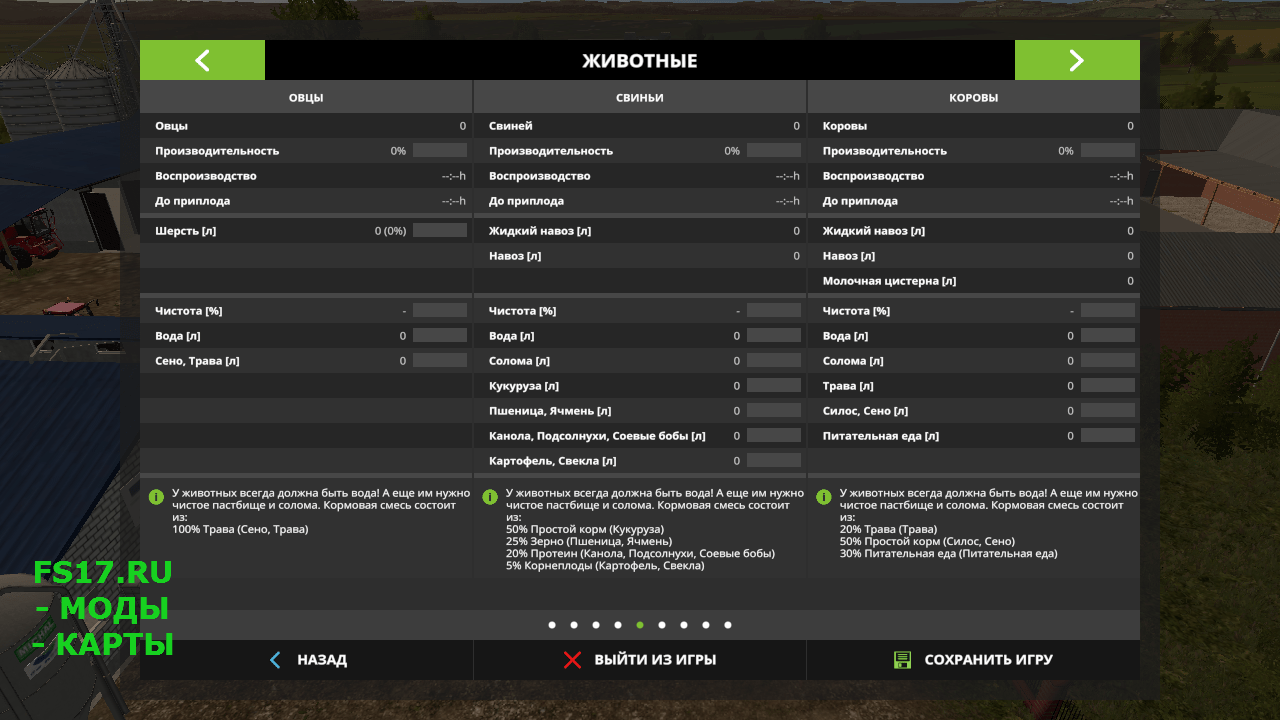Click pigs Кукуруза [л] fill bar
This screenshot has height=720, width=1280.
pos(774,386)
